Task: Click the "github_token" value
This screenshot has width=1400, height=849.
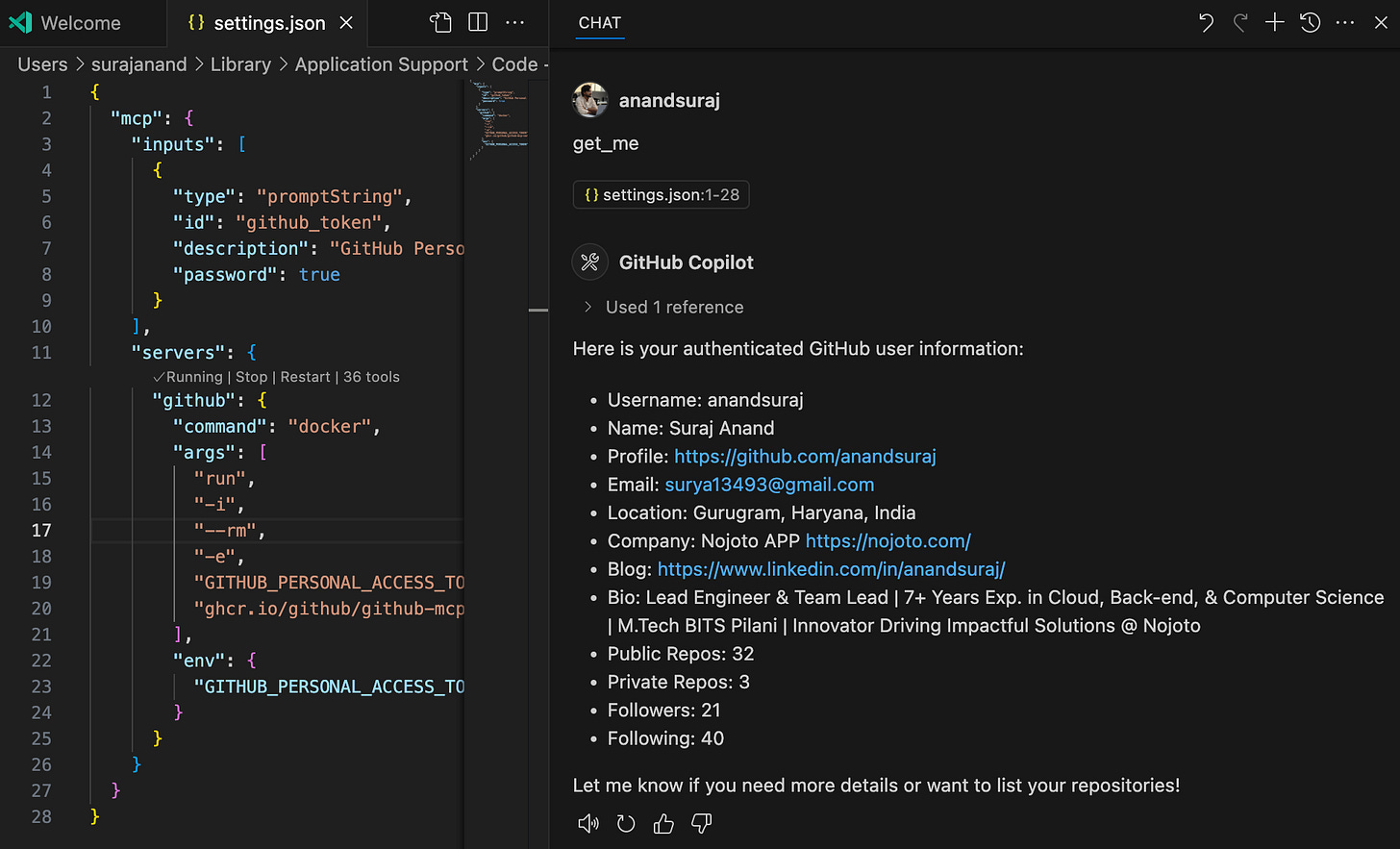Action: pyautogui.click(x=309, y=222)
